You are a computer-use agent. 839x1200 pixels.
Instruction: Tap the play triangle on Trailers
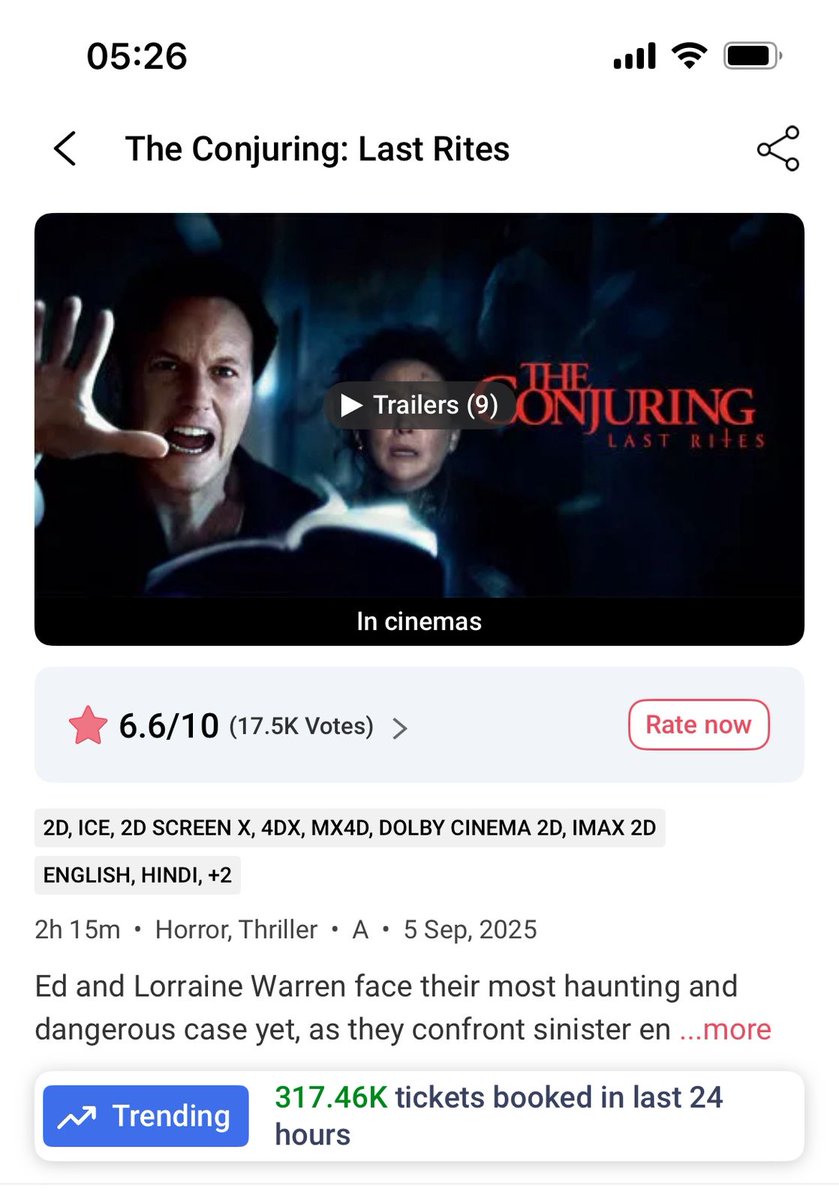(x=351, y=405)
